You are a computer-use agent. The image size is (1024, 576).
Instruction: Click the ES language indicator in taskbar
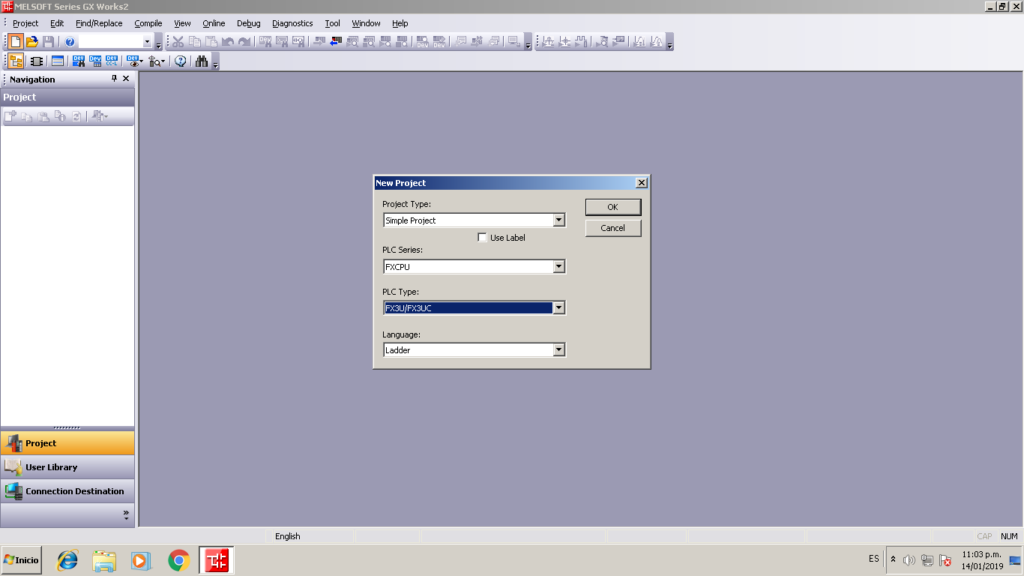(874, 559)
